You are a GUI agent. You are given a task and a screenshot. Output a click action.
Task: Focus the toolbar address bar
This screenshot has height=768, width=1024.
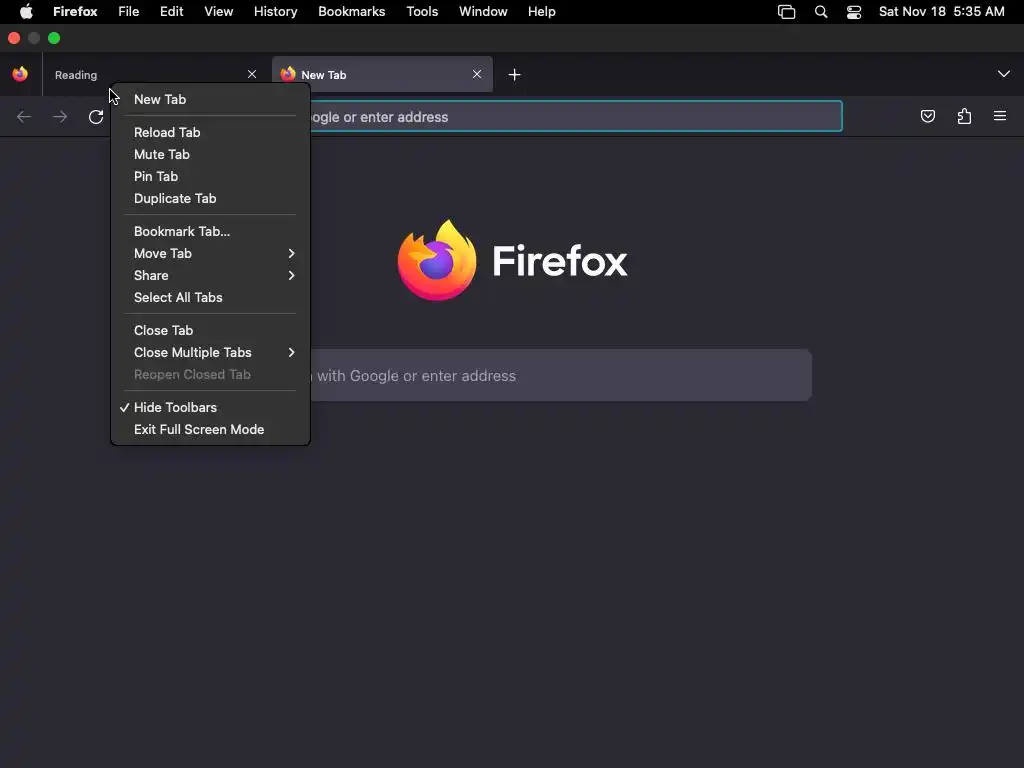[575, 116]
